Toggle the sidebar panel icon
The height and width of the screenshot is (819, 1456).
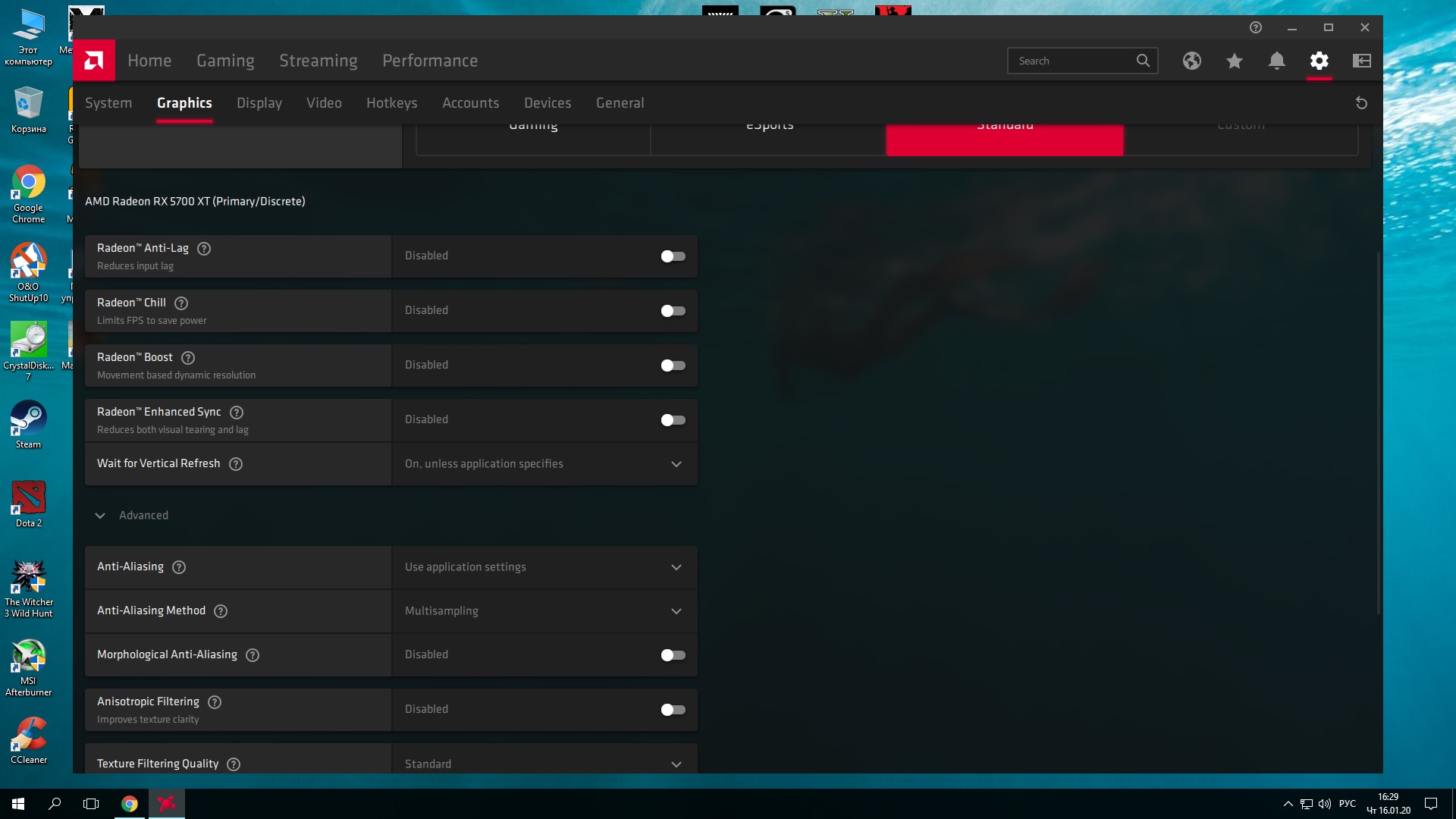tap(1361, 61)
